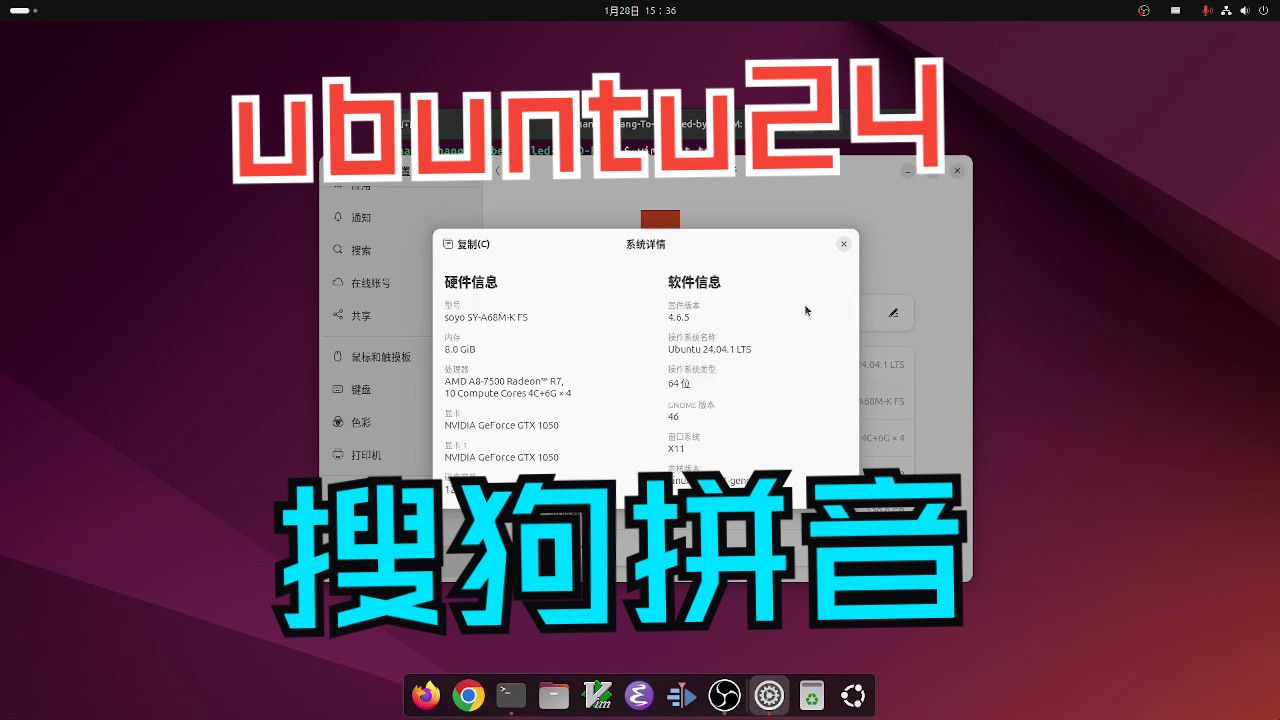Click the OS name Ubuntu 24.04.1 LTS in dialog
Screen dimensions: 1280x720
click(x=709, y=349)
